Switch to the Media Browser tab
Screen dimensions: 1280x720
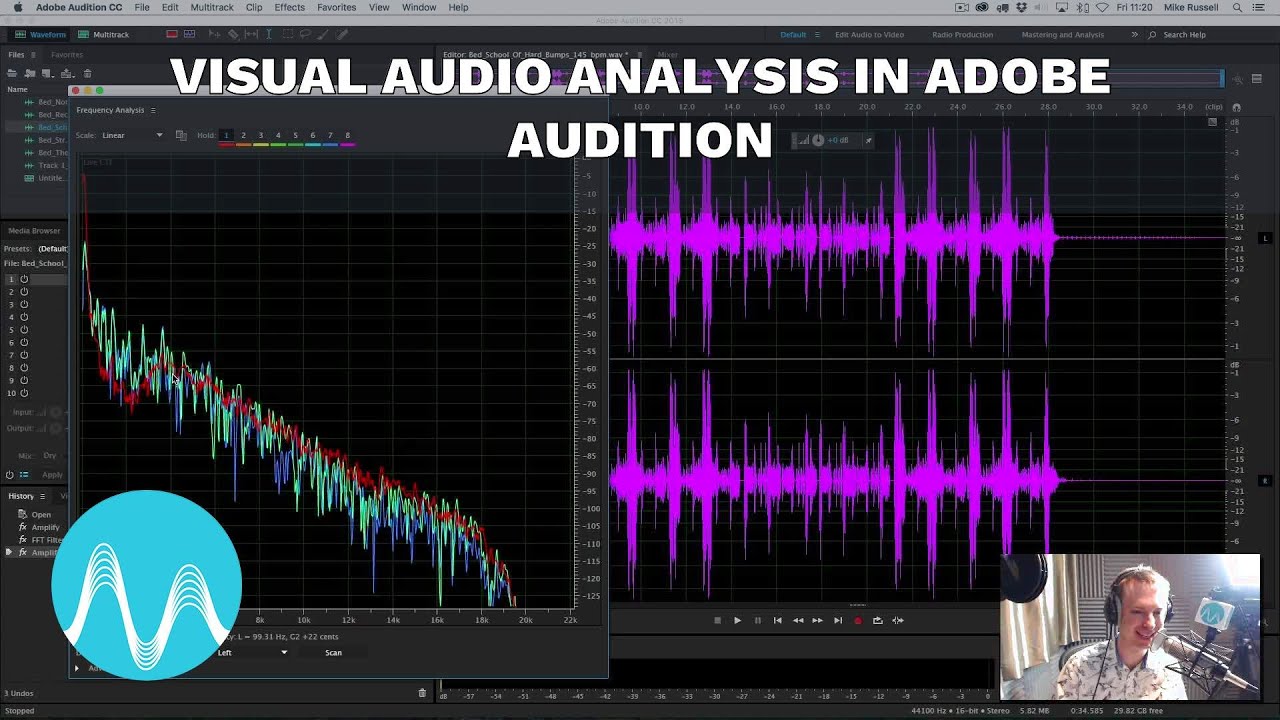pyautogui.click(x=34, y=231)
